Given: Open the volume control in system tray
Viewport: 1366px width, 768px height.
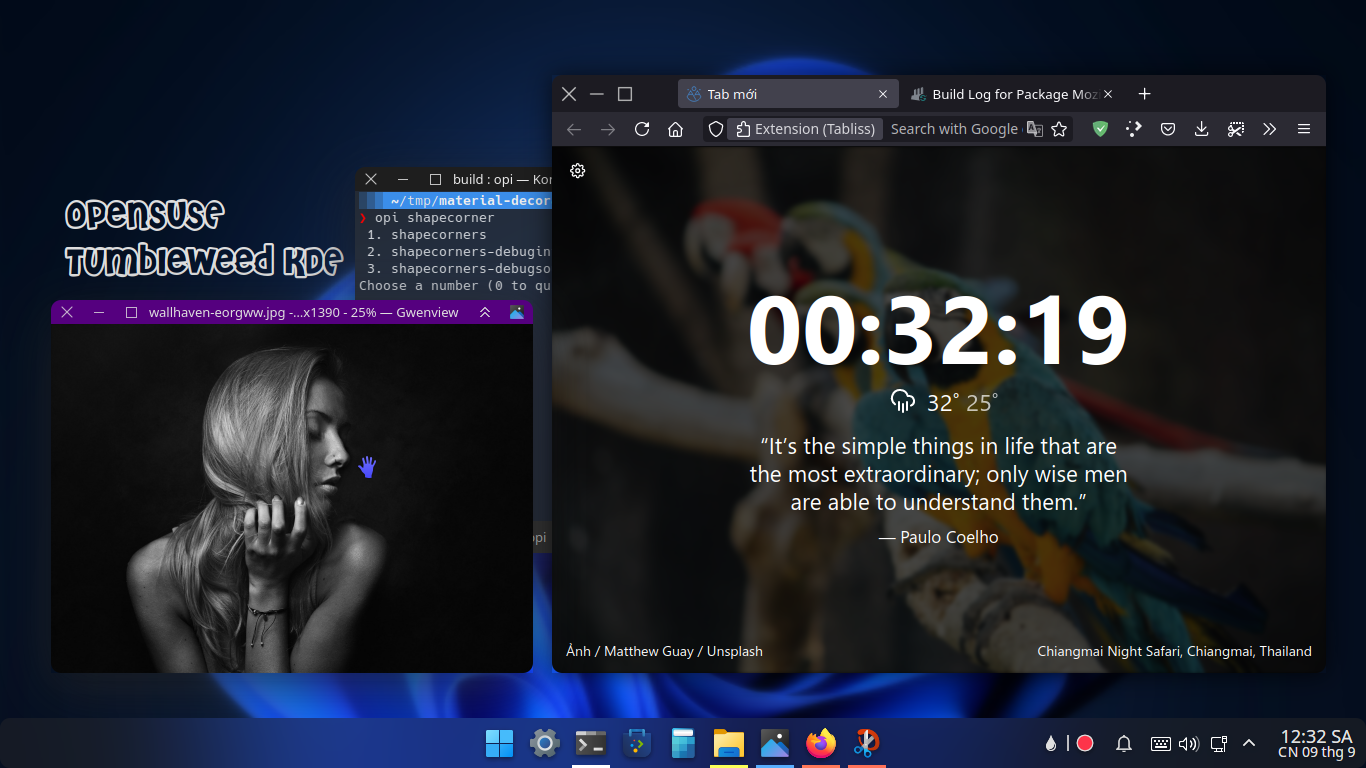Looking at the screenshot, I should (x=1189, y=743).
